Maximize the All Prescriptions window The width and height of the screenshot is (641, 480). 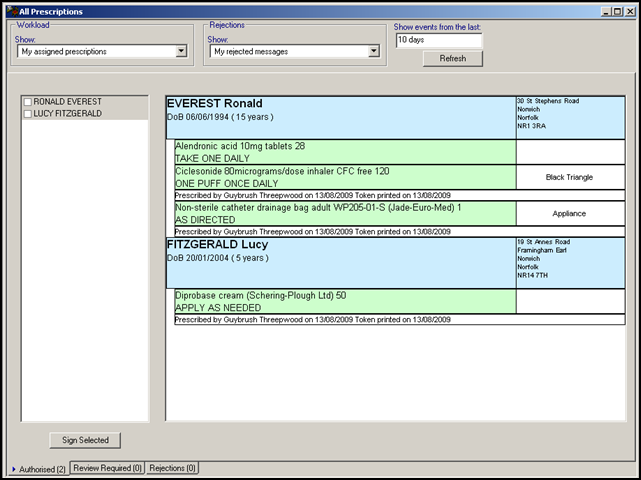[617, 11]
